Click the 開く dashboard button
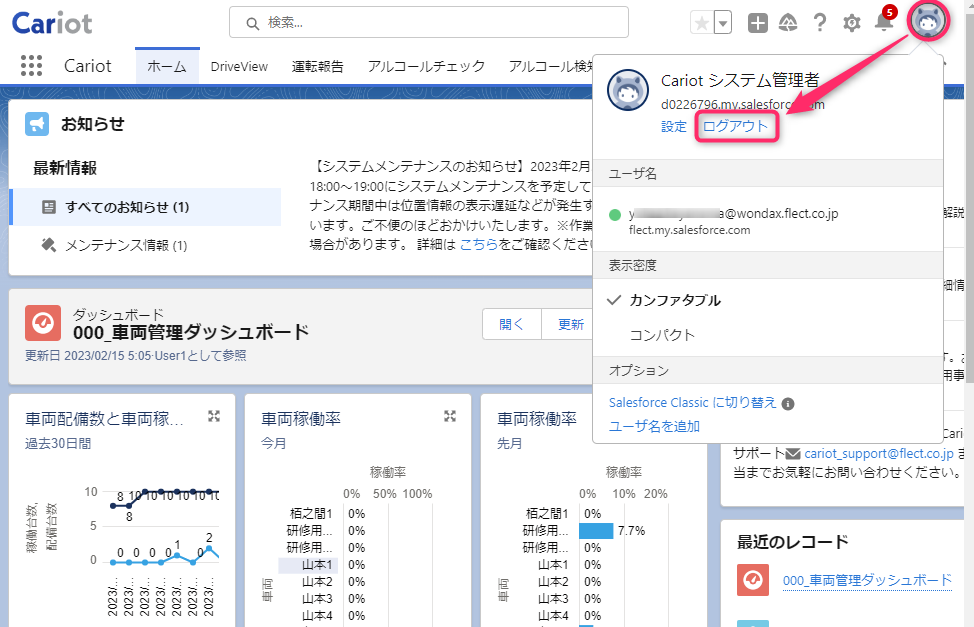Screen dimensions: 974x627 511,324
